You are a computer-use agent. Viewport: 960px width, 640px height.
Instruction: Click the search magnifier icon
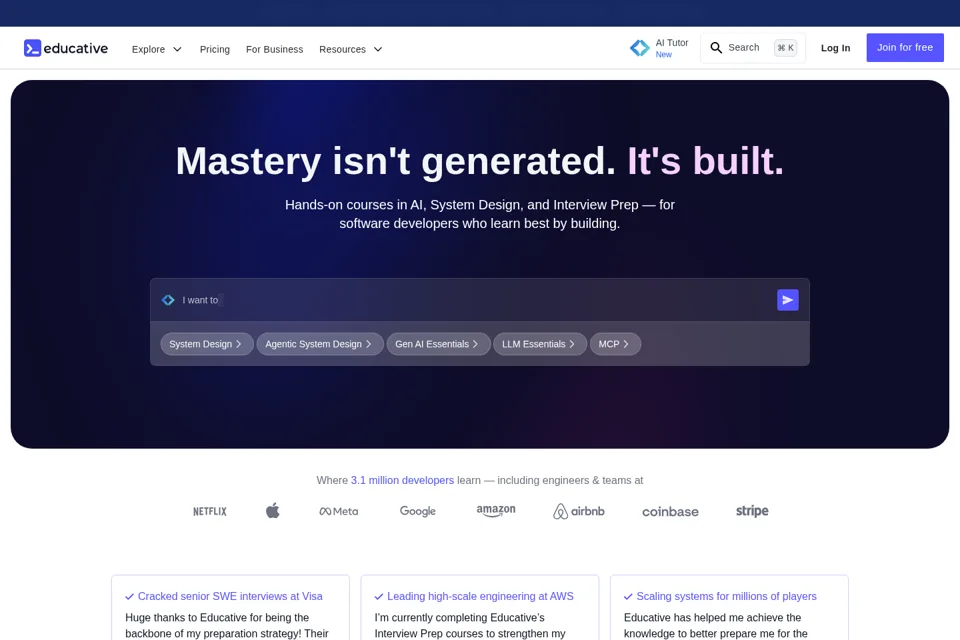[x=716, y=48]
